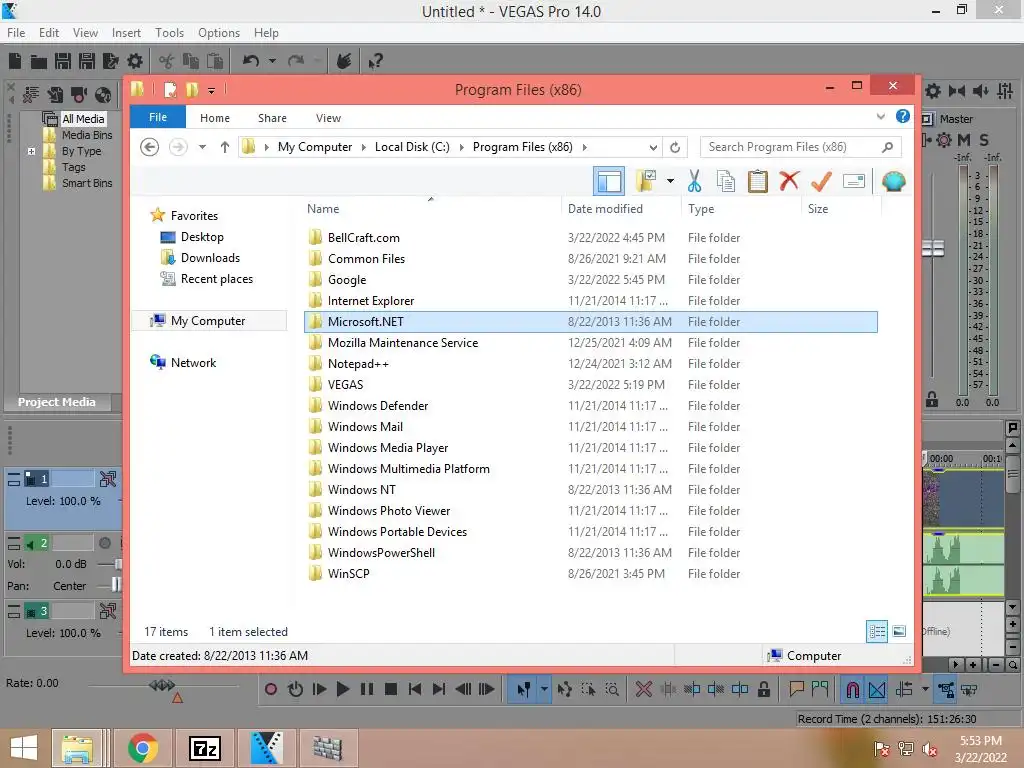Image resolution: width=1024 pixels, height=768 pixels.
Task: Click the transport Play button
Action: click(342, 689)
